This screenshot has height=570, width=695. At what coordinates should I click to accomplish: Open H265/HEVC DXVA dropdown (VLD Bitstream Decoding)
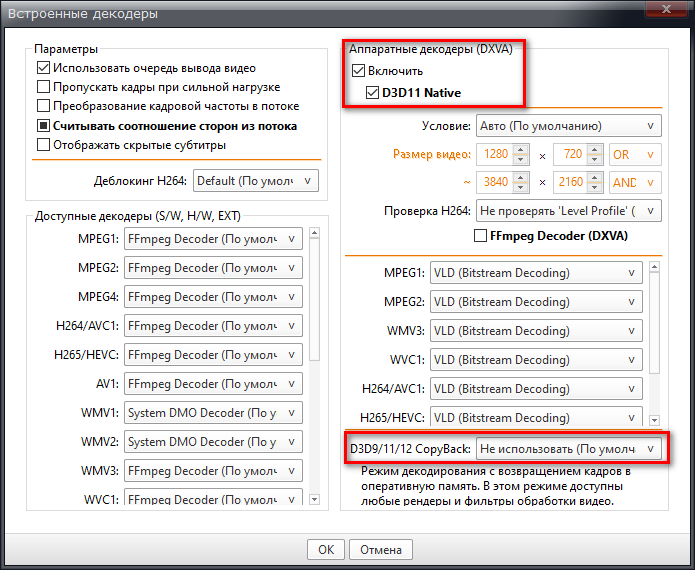(x=536, y=417)
